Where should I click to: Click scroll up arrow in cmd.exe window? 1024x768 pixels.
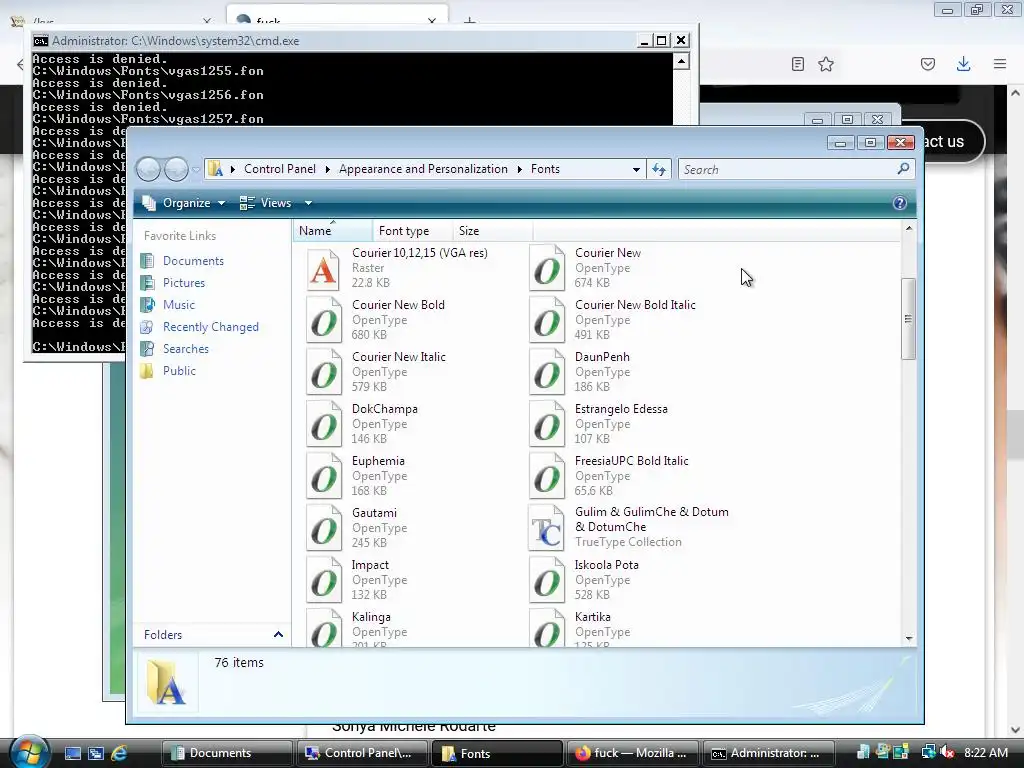[681, 61]
